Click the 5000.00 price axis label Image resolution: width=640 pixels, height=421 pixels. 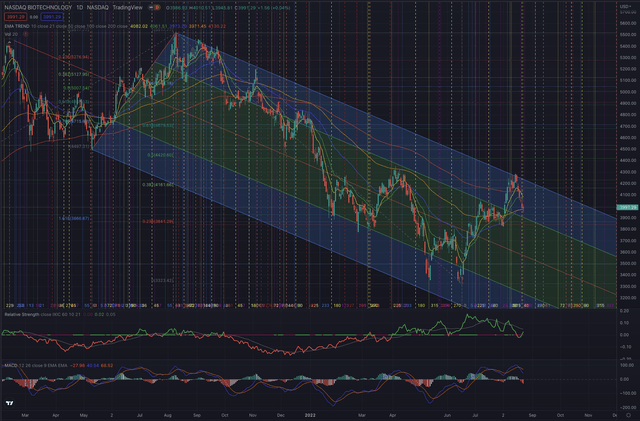click(x=628, y=92)
